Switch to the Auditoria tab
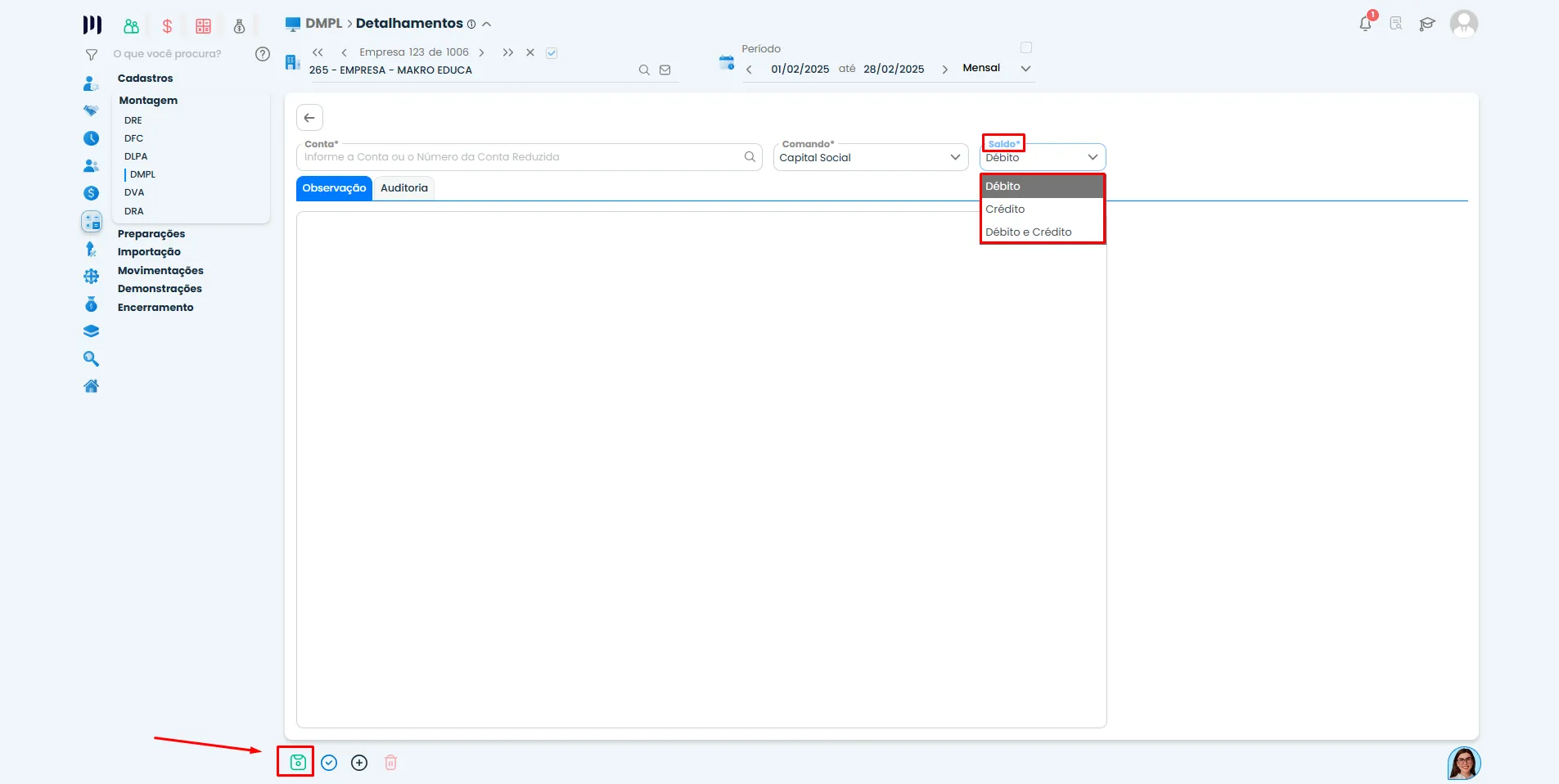The width and height of the screenshot is (1559, 784). (x=404, y=188)
